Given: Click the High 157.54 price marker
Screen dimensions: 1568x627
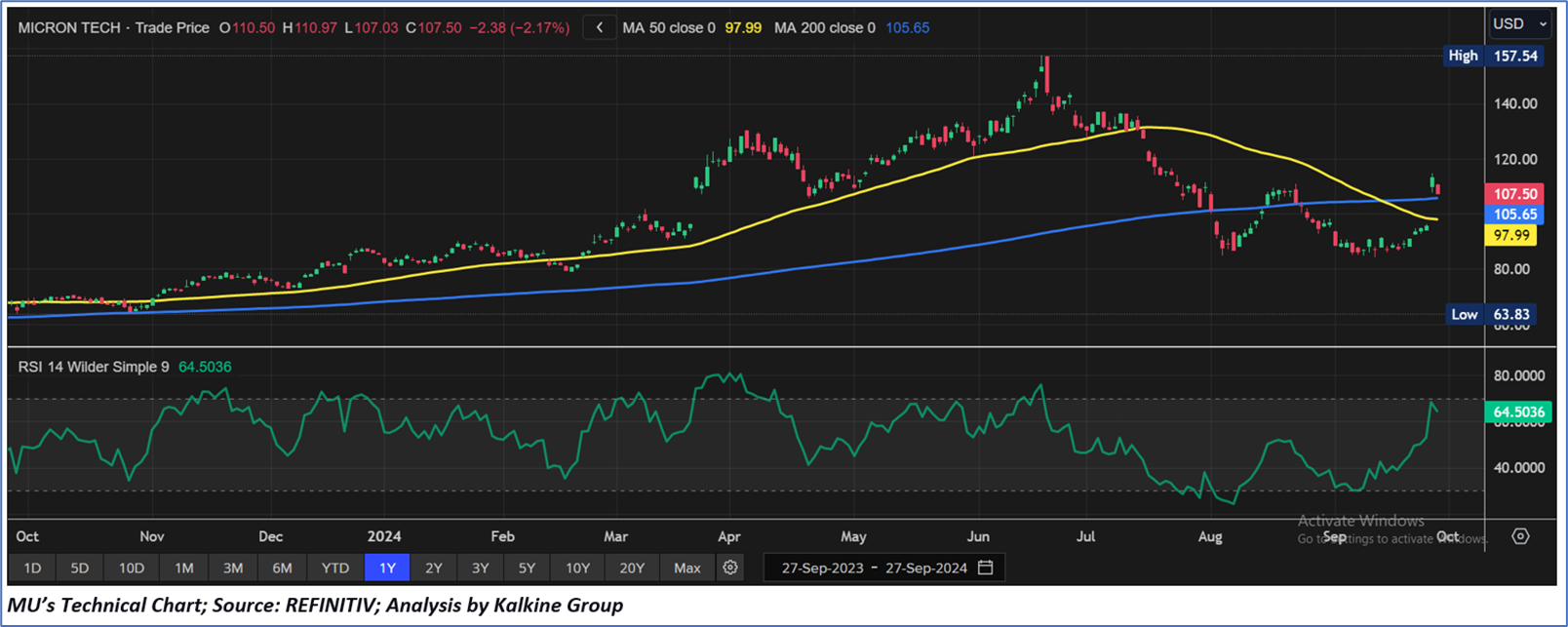Looking at the screenshot, I should pyautogui.click(x=1494, y=56).
